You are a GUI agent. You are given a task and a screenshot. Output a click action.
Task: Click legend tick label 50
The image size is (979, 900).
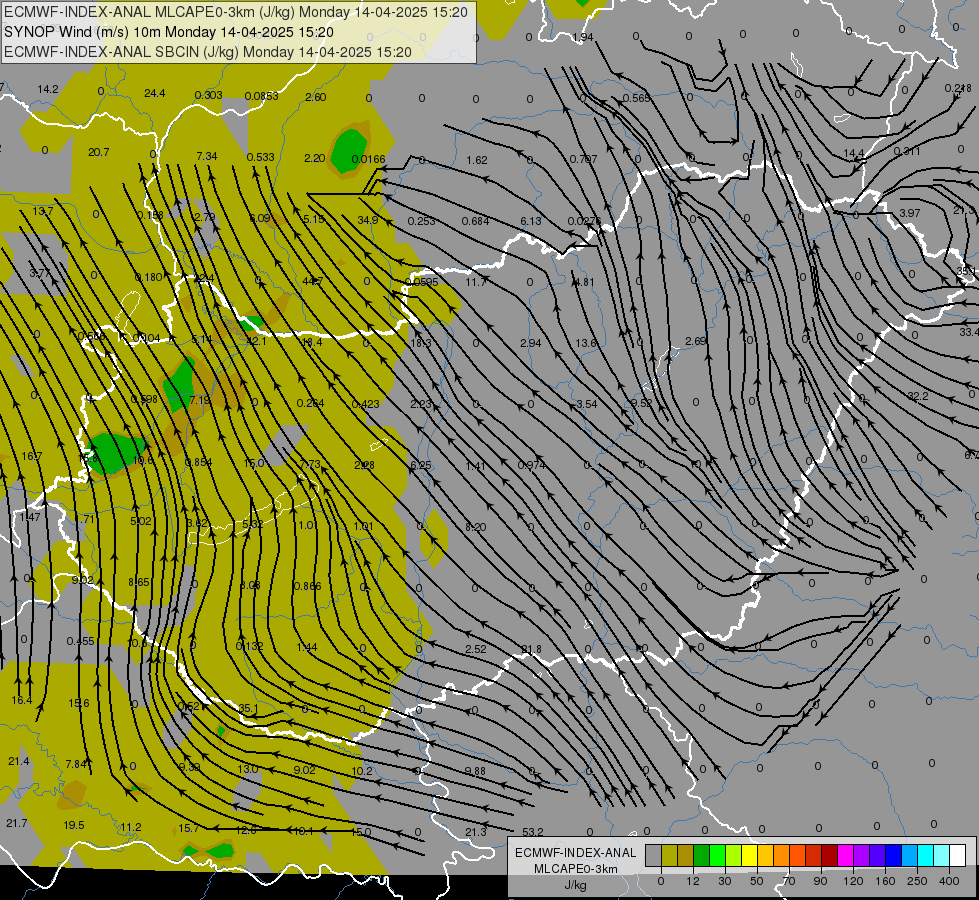coord(757,881)
